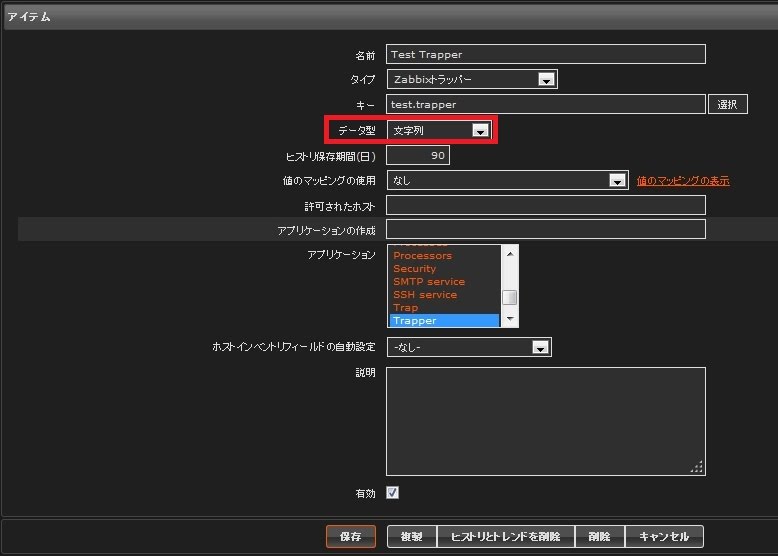Open the ホストインベントリフィールドの自動設定 dropdown
Viewport: 778px width, 556px height.
469,347
